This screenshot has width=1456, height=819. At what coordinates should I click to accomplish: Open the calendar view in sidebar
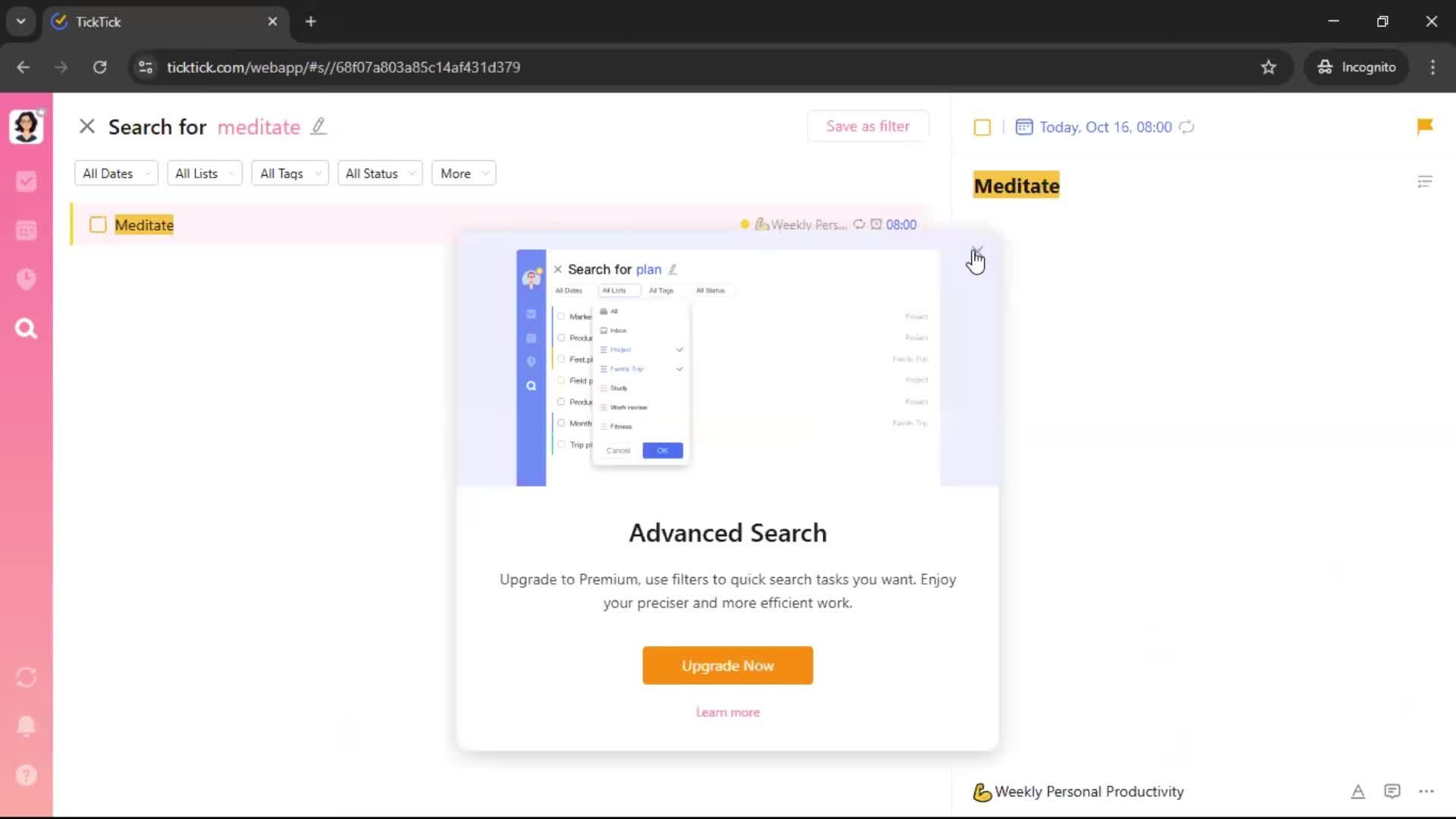point(27,231)
